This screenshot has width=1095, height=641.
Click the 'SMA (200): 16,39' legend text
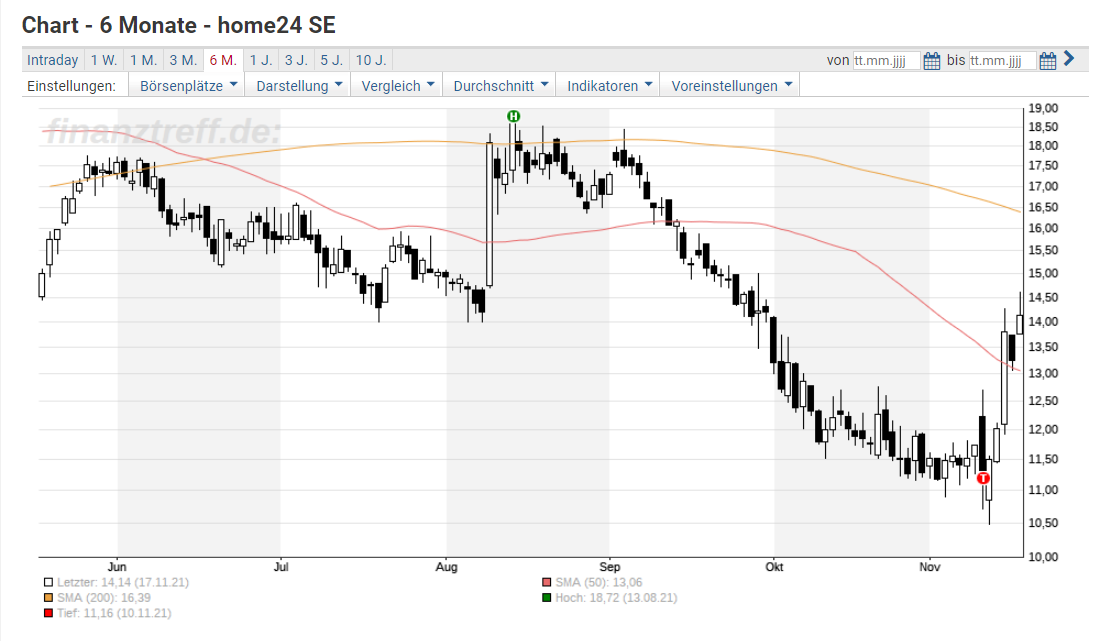pyautogui.click(x=104, y=598)
